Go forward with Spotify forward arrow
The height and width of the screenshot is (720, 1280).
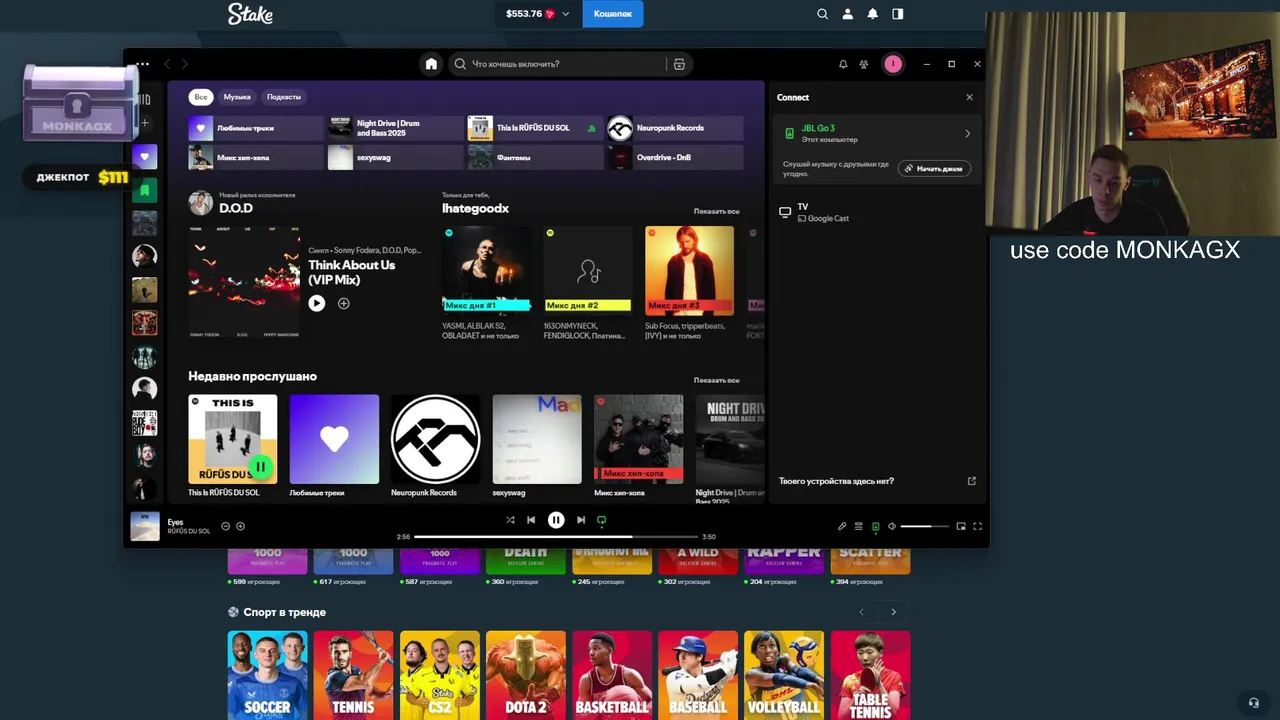[x=185, y=64]
